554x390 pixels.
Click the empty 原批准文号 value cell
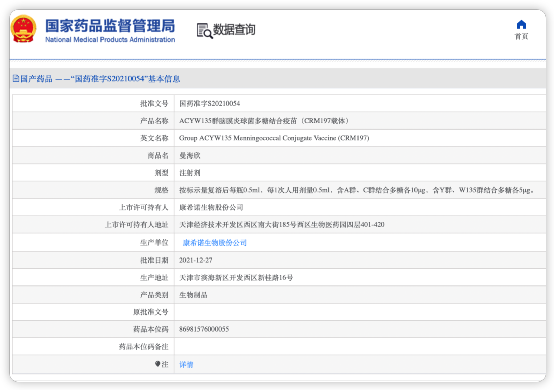tap(360, 312)
